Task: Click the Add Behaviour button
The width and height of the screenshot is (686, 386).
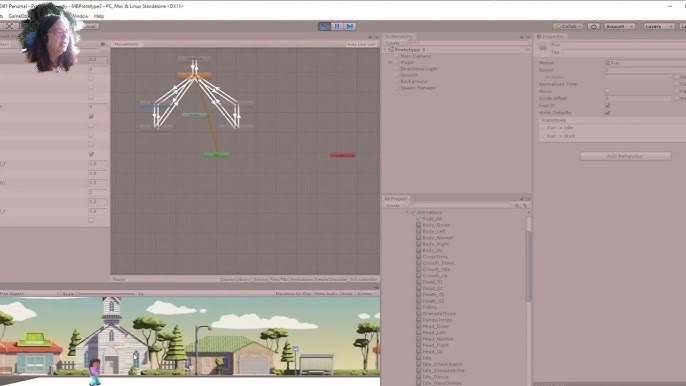Action: 626,156
